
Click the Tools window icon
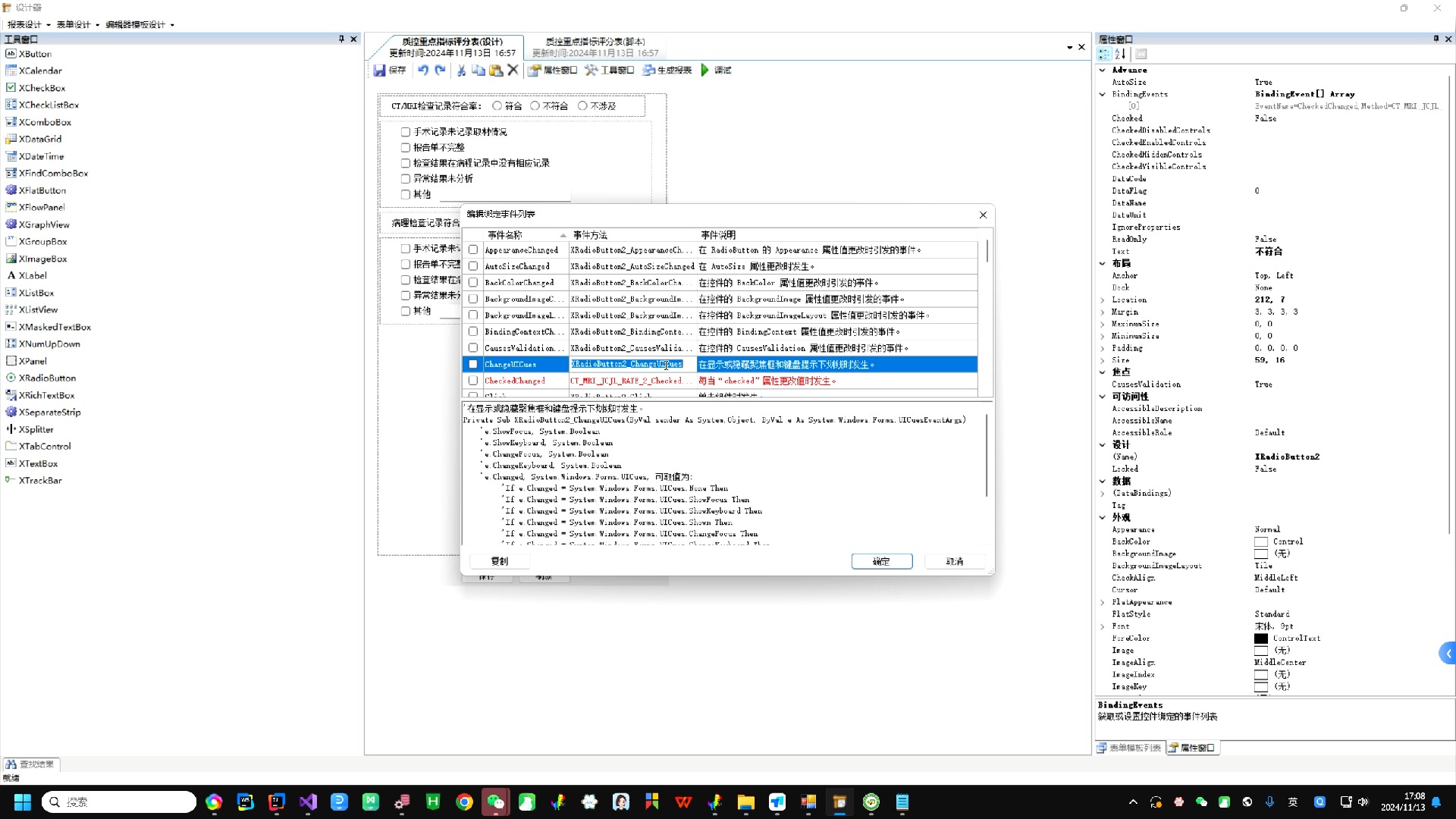pos(612,70)
